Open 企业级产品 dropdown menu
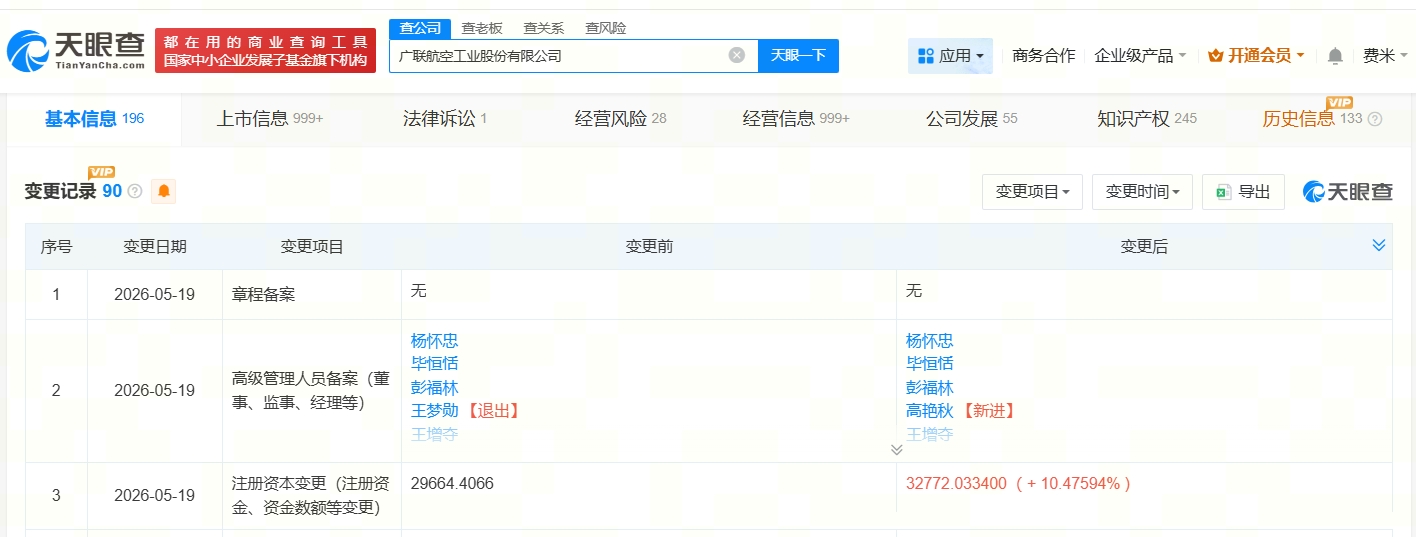Image resolution: width=1416 pixels, height=537 pixels. (x=1140, y=56)
